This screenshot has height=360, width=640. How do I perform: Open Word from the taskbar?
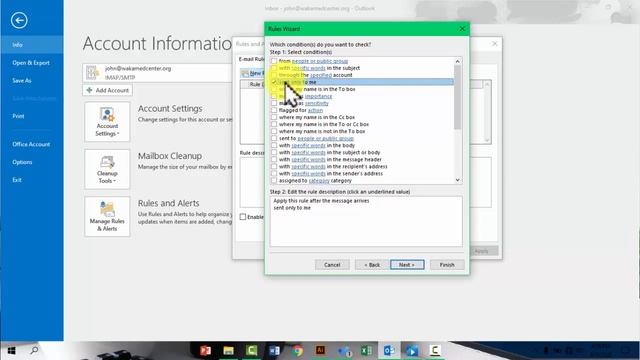[274, 351]
